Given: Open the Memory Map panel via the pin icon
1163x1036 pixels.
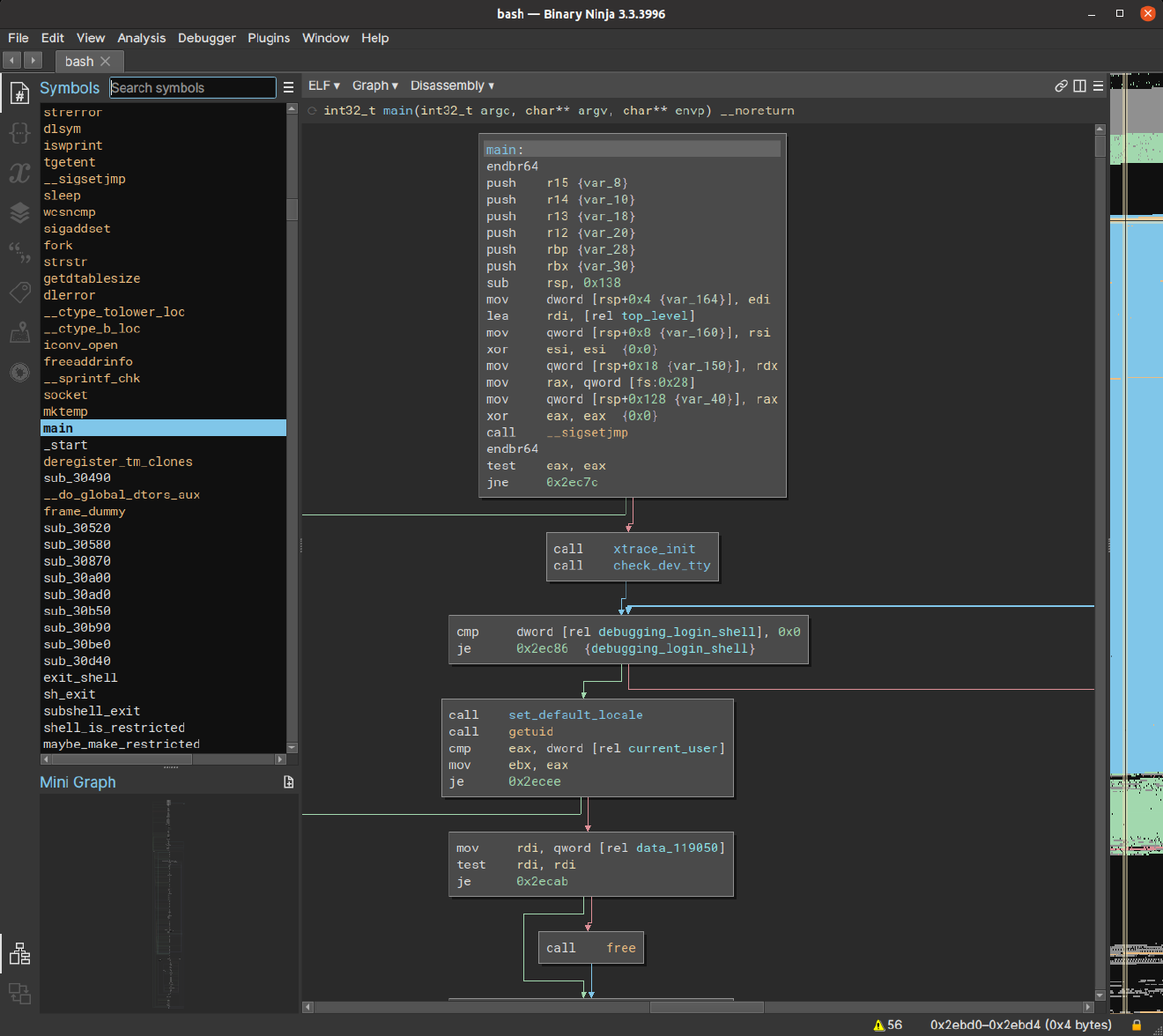Looking at the screenshot, I should point(19,332).
